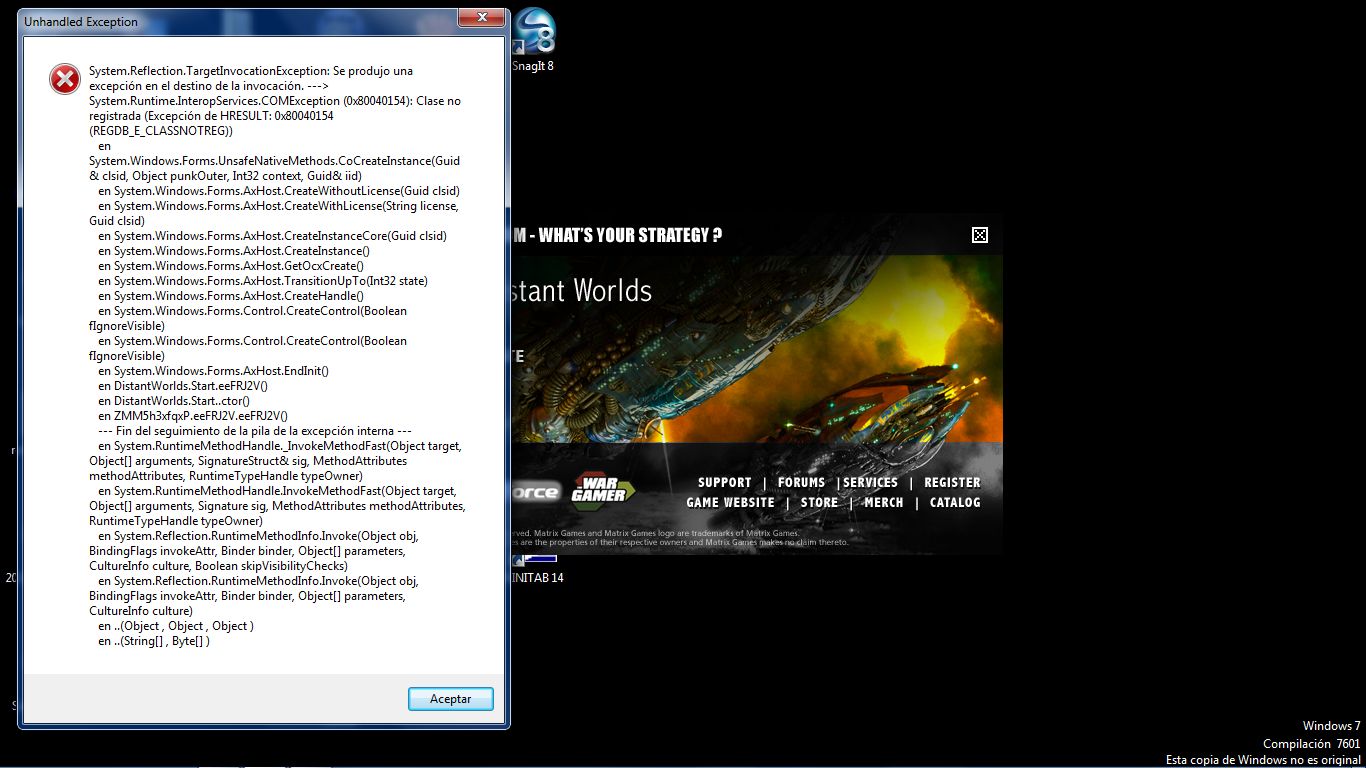Open the STORE link in the launcher
Screen dimensions: 1366x768
pyautogui.click(x=820, y=502)
